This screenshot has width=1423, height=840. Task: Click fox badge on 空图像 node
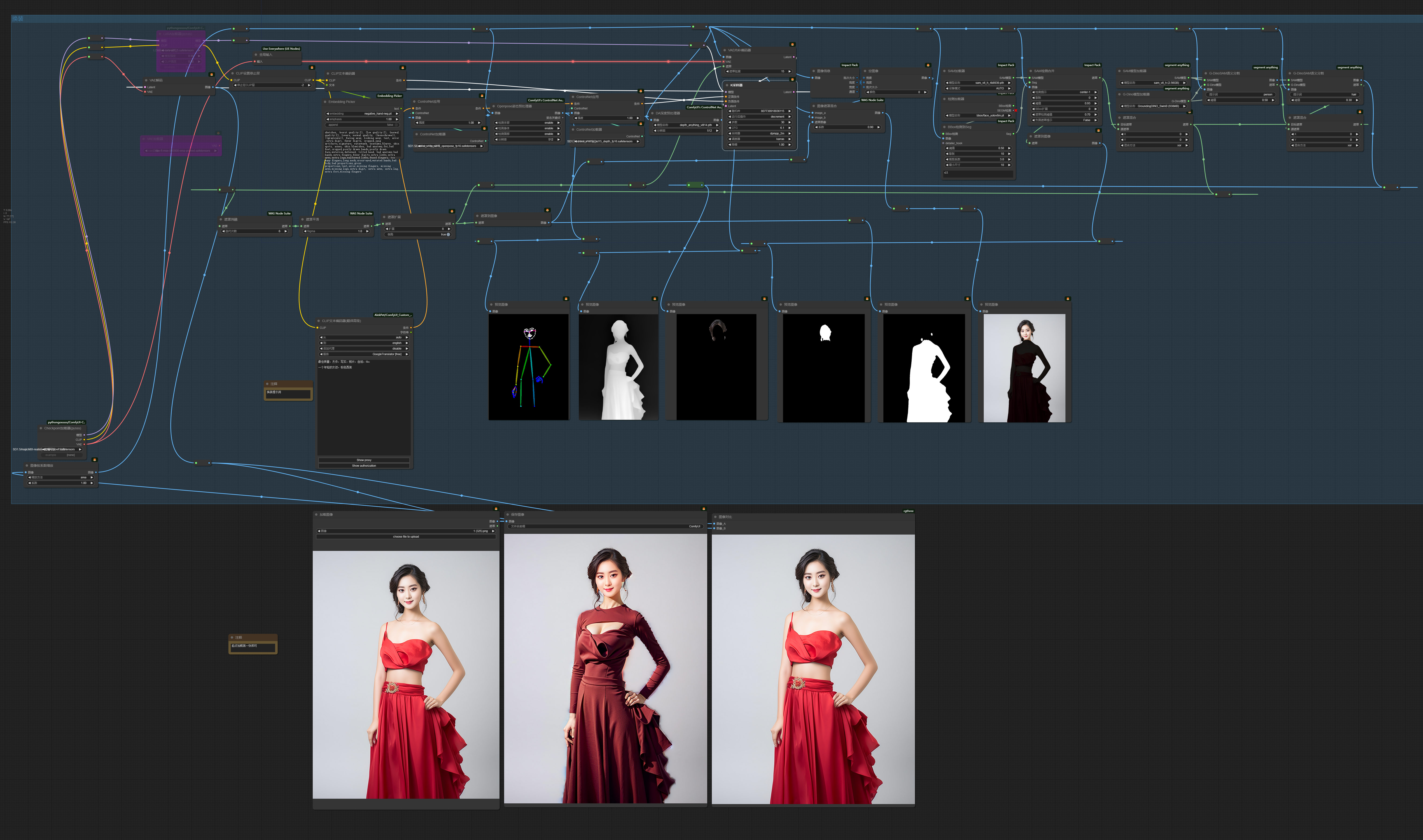[928, 65]
